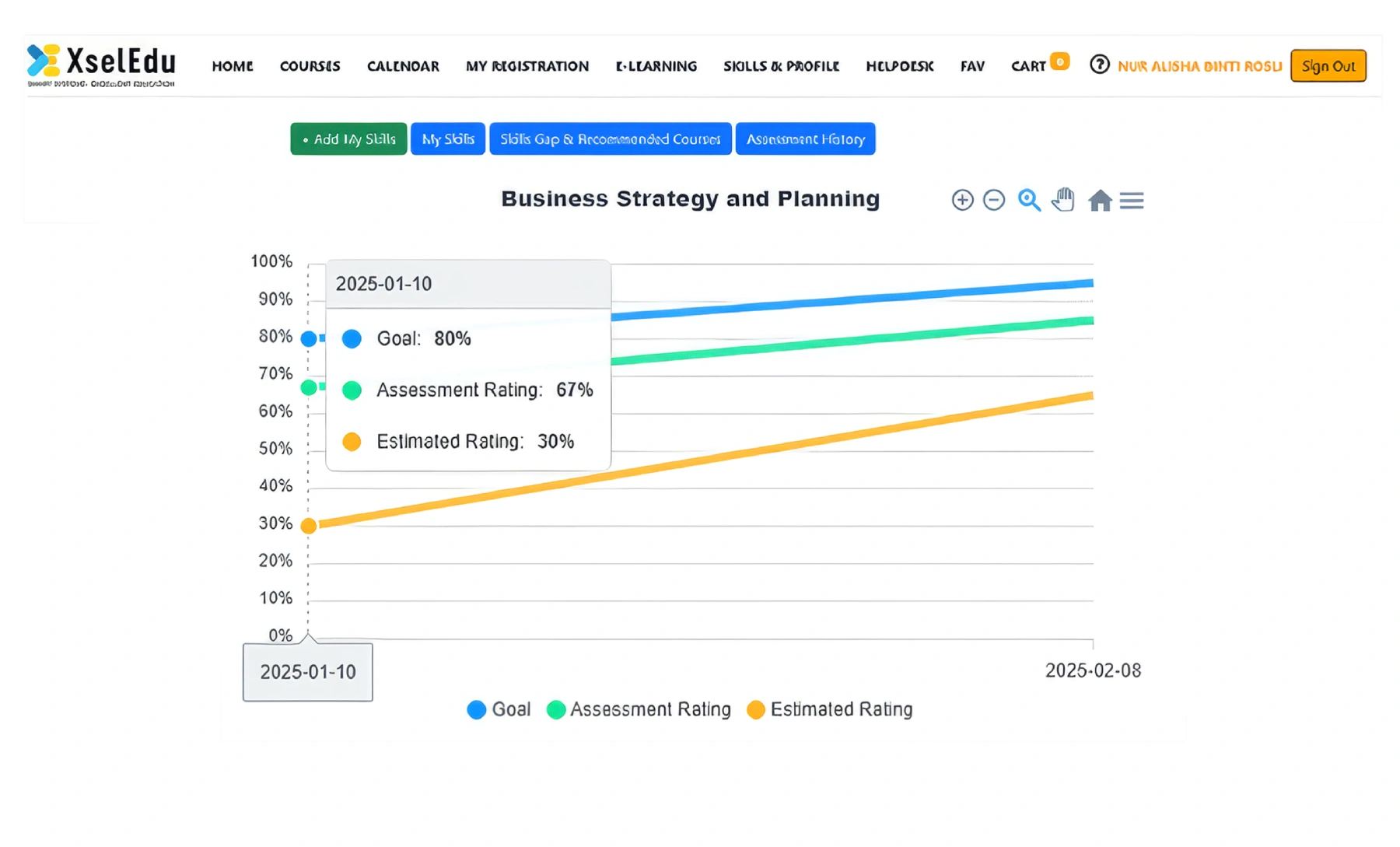
Task: Click the chart zoom out minus icon
Action: point(994,200)
